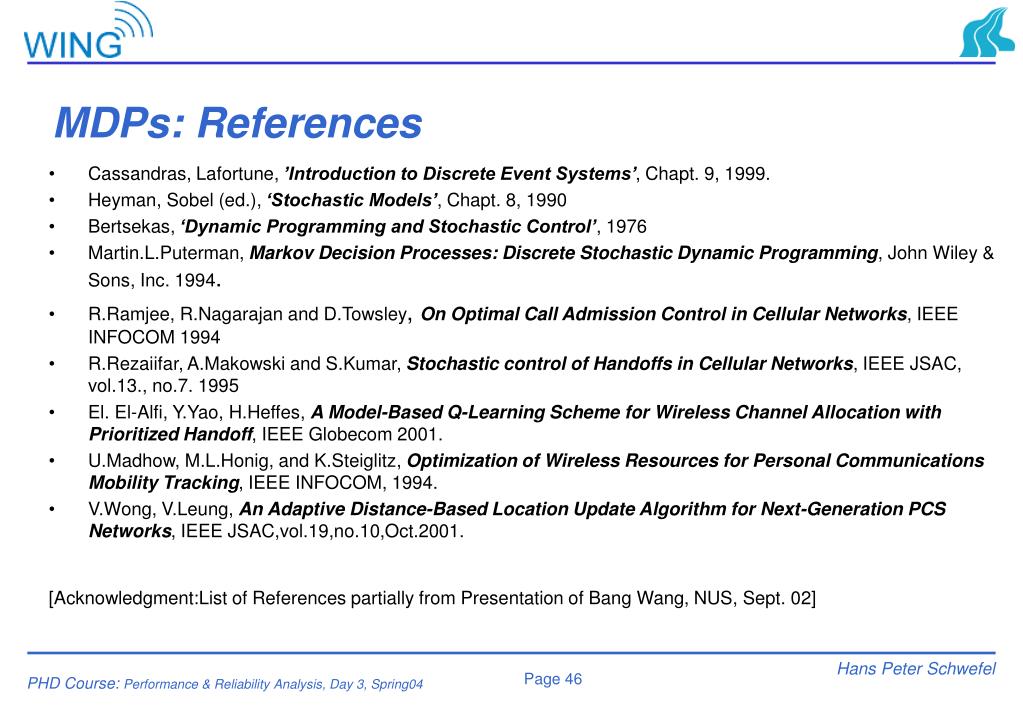The height and width of the screenshot is (708, 1023).
Task: Click 'Sons, Inc. 1994' publisher text
Action: (x=152, y=280)
